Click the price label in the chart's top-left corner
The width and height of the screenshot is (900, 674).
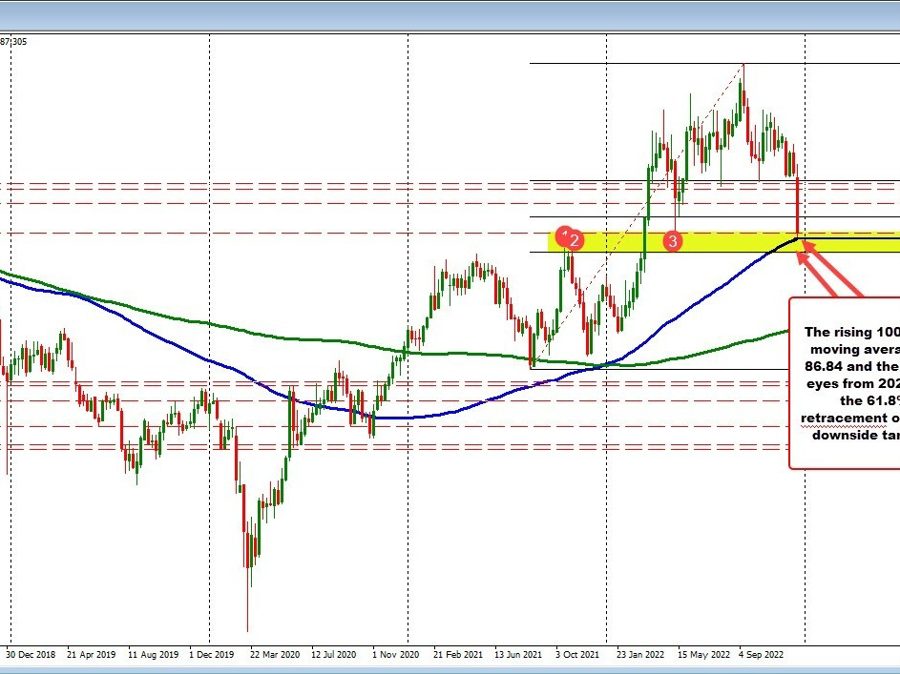coord(14,41)
